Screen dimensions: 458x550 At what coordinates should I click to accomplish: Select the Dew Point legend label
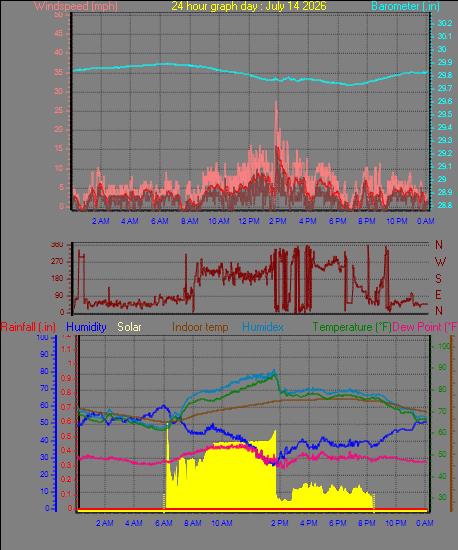click(x=425, y=327)
